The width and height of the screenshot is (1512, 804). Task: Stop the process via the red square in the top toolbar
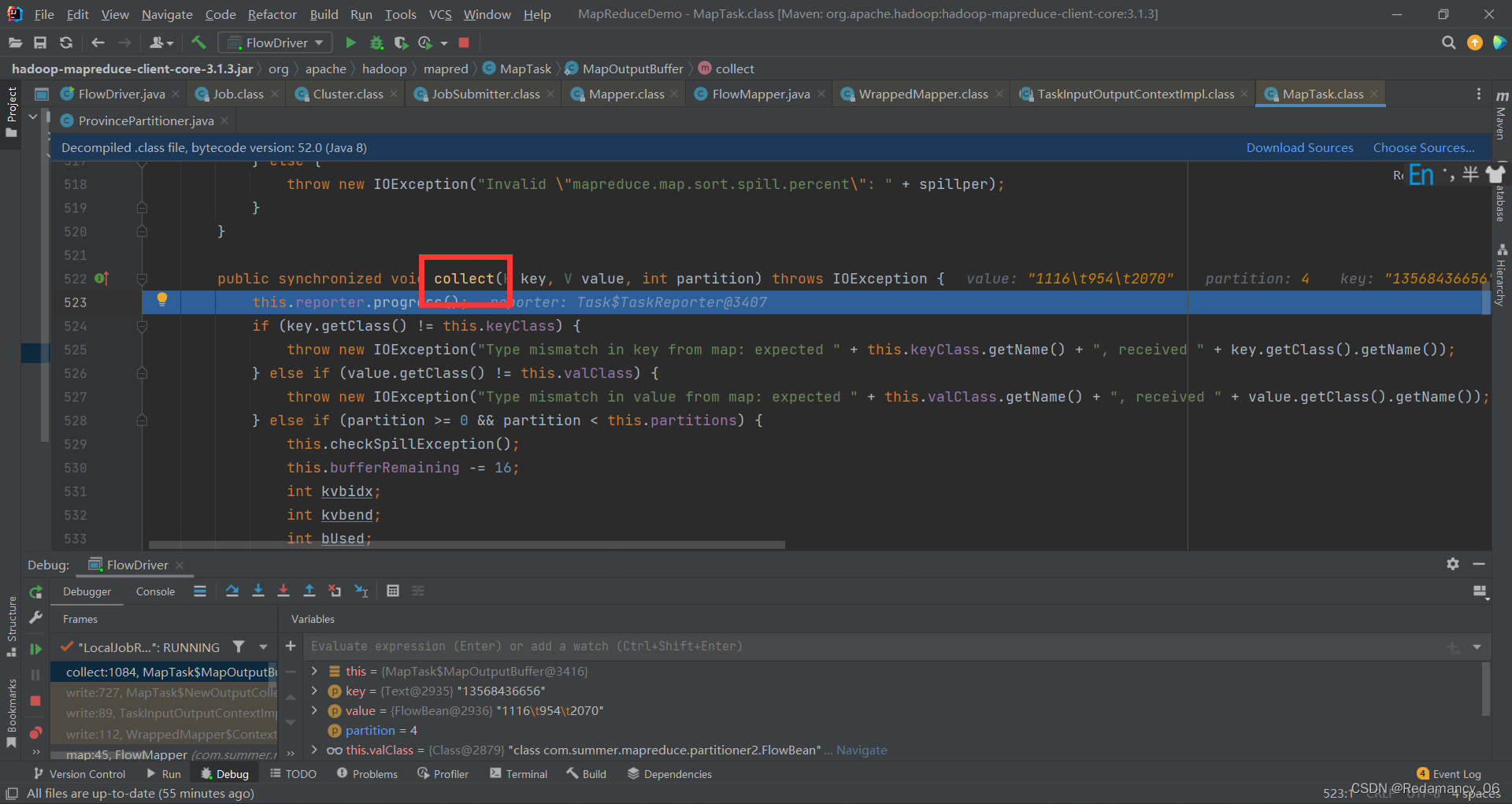(x=464, y=43)
